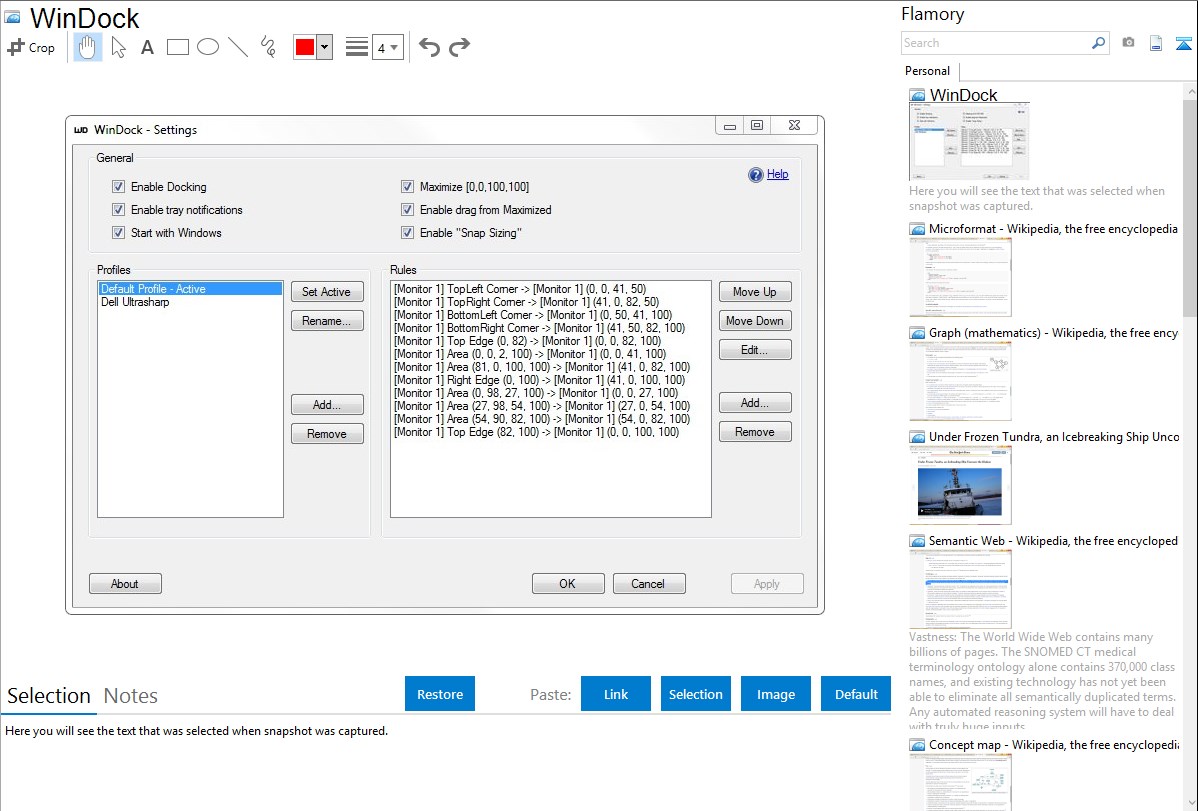Toggle Enable "Snap Sizing" checkbox
This screenshot has height=811, width=1198.
(x=408, y=233)
